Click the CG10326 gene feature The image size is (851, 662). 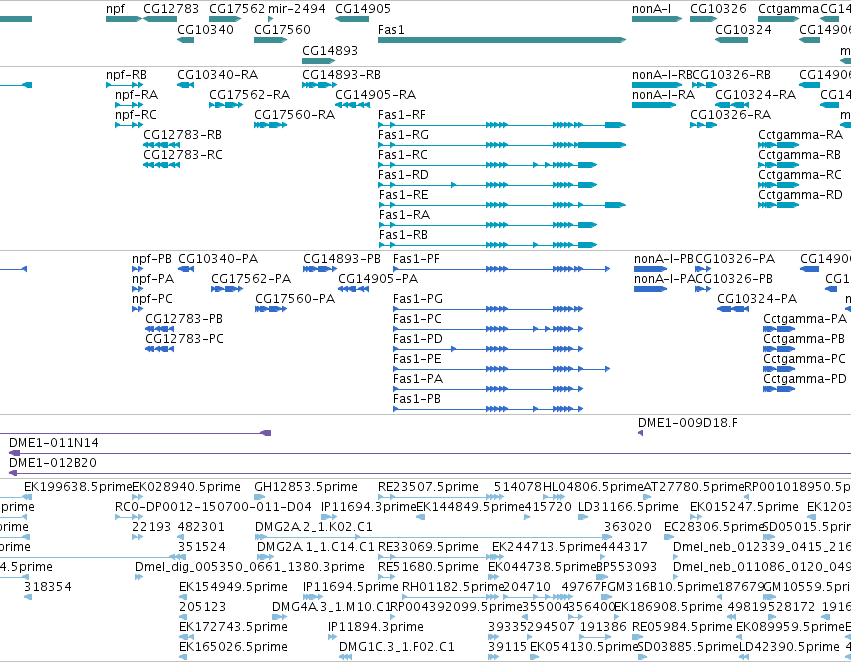click(703, 19)
